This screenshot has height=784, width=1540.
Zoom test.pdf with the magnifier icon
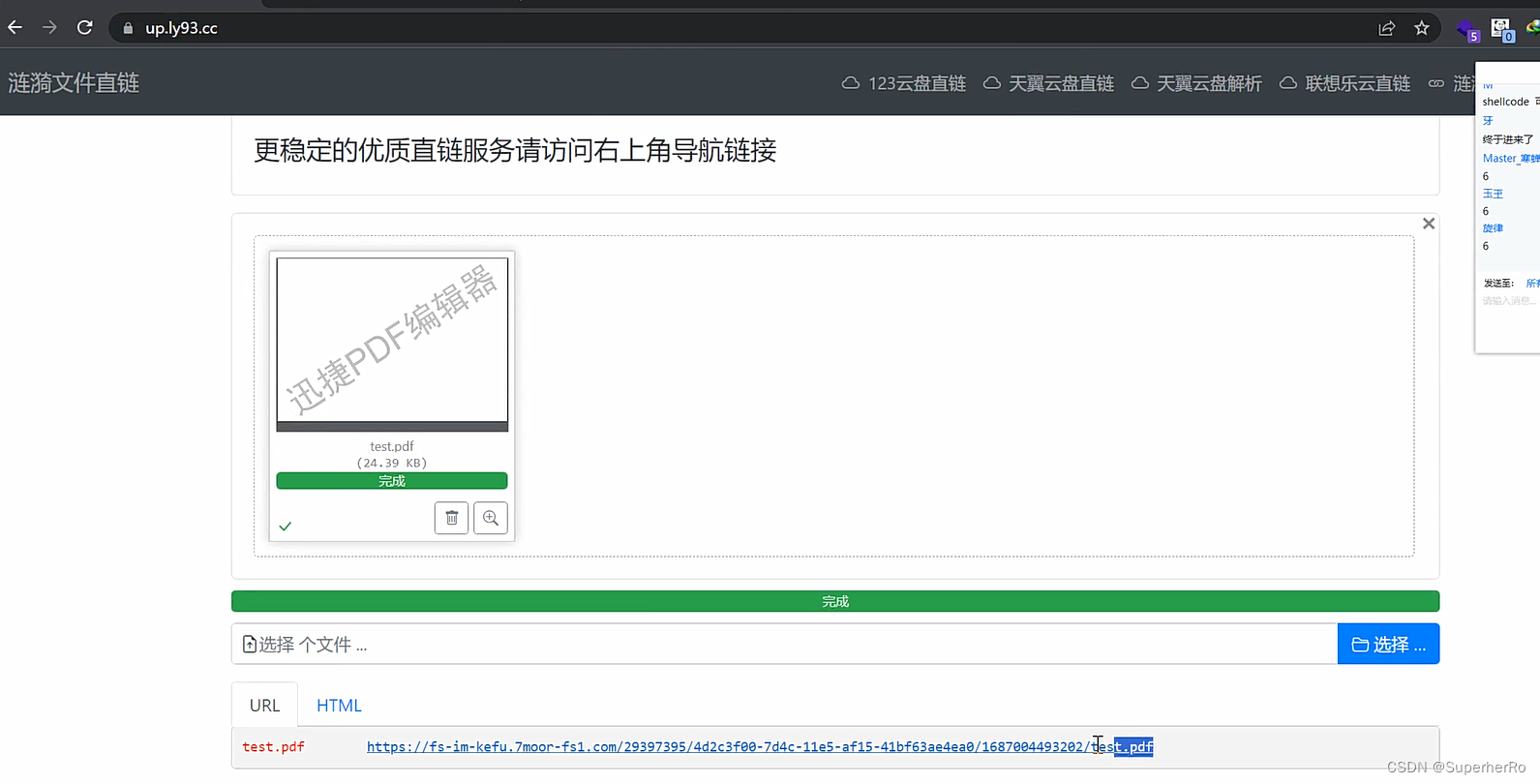pos(491,518)
